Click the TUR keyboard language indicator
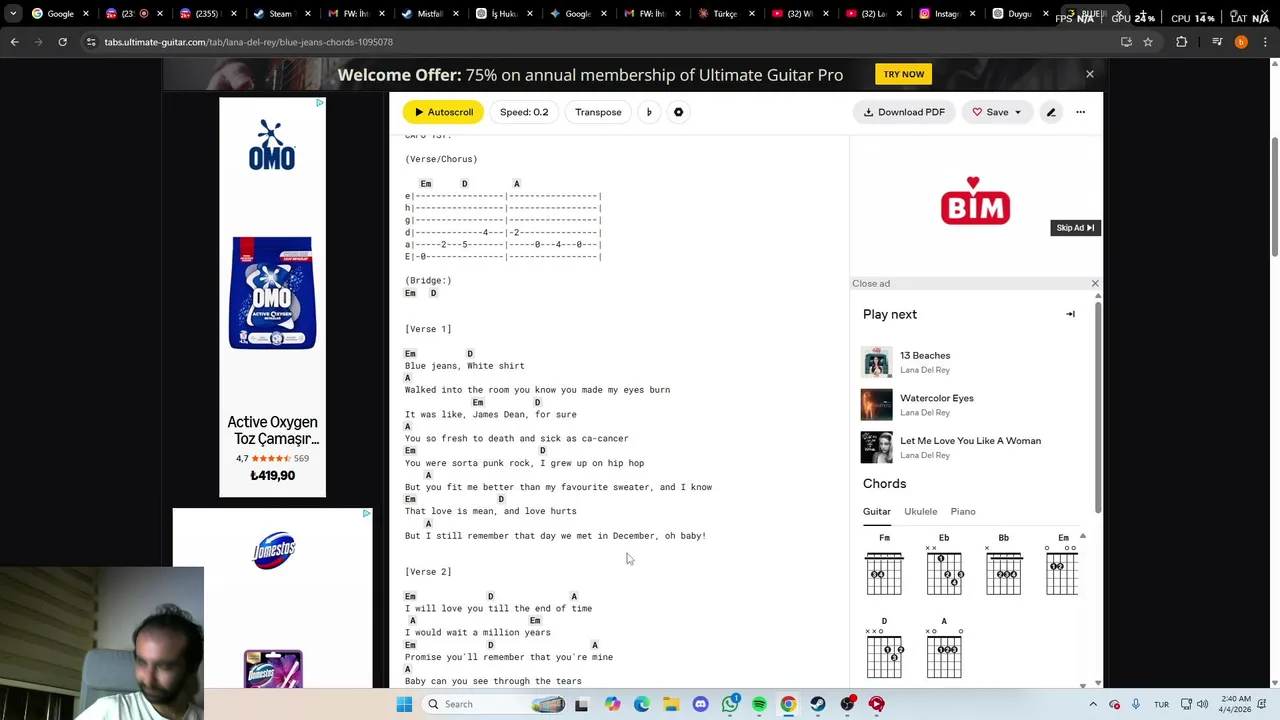Image resolution: width=1280 pixels, height=720 pixels. click(x=1161, y=704)
